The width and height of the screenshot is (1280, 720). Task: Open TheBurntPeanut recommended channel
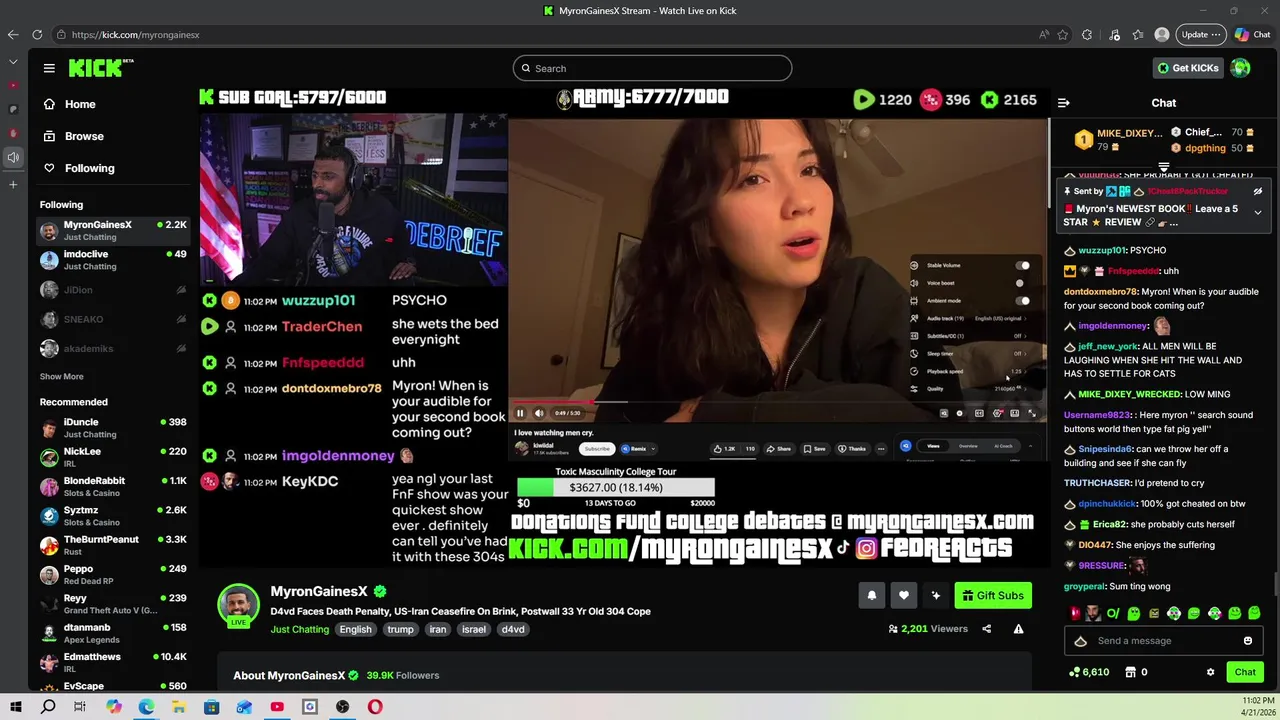(x=113, y=545)
